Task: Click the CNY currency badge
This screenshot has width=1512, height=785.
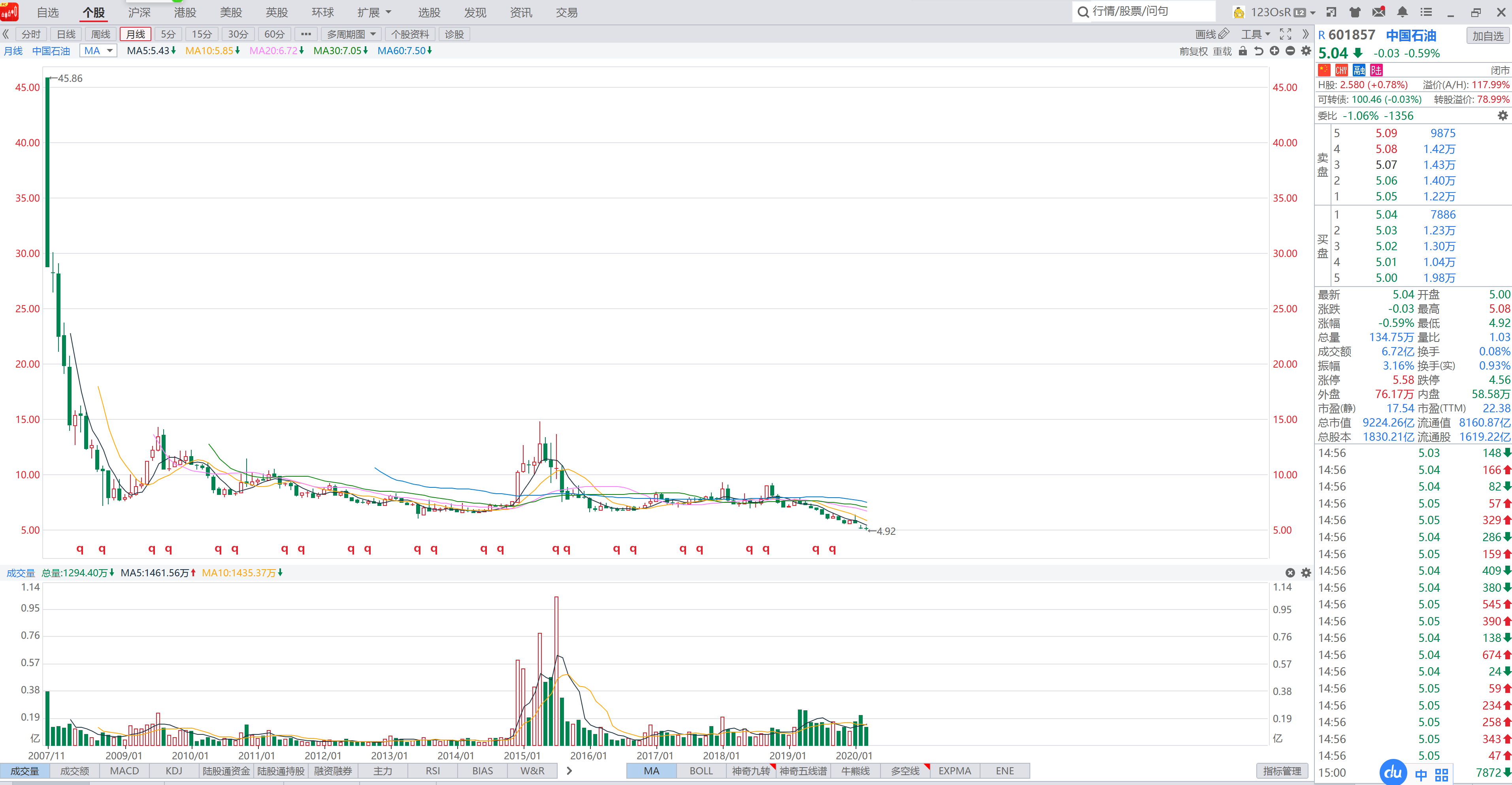Action: [1342, 70]
